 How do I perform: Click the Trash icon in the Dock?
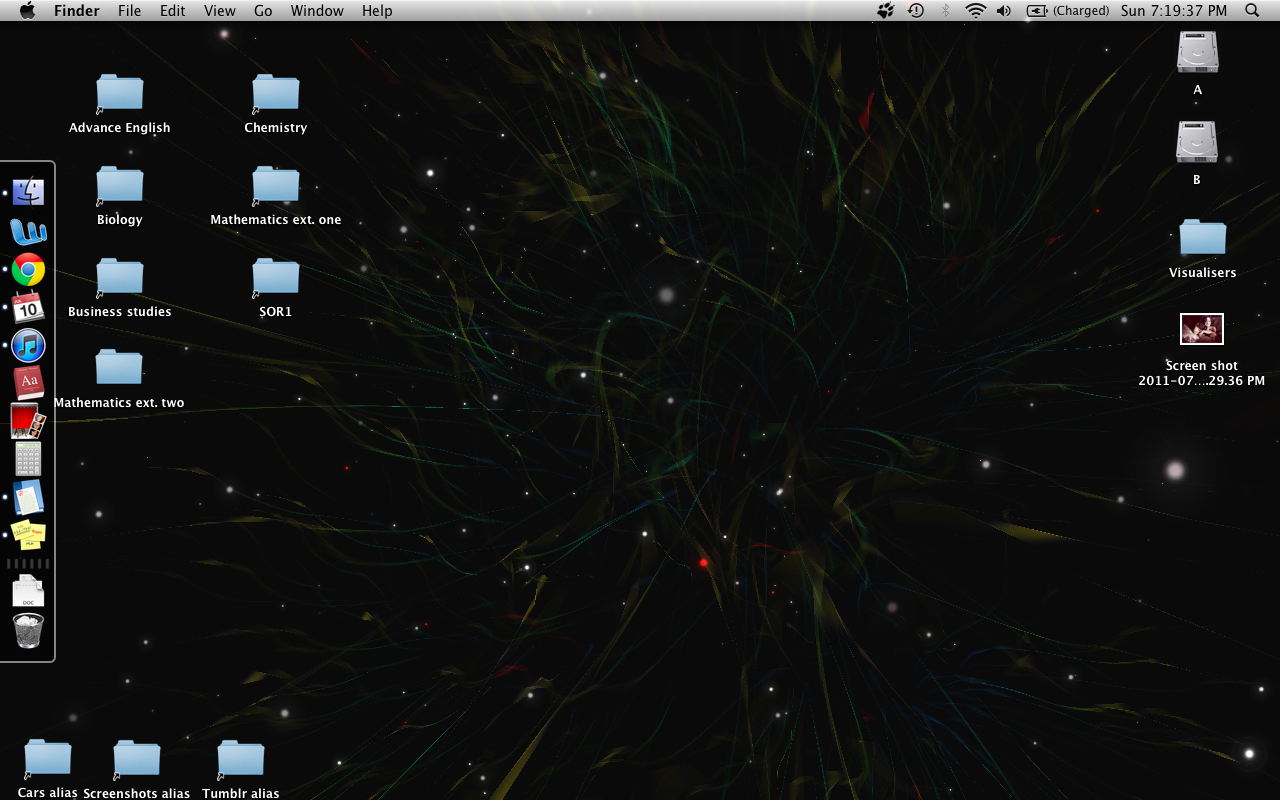point(28,631)
